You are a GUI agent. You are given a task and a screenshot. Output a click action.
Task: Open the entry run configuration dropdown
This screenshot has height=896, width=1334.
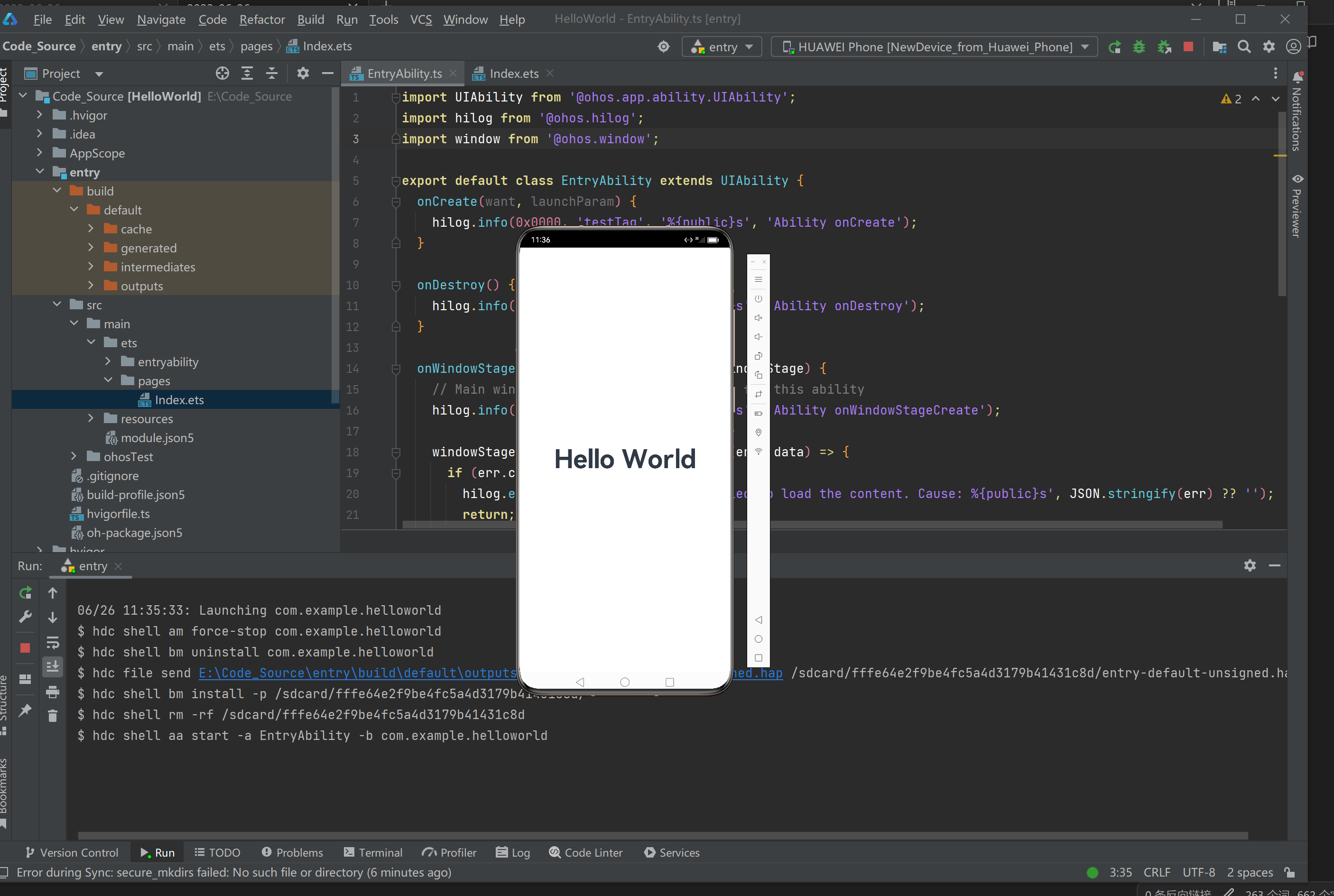tap(721, 47)
